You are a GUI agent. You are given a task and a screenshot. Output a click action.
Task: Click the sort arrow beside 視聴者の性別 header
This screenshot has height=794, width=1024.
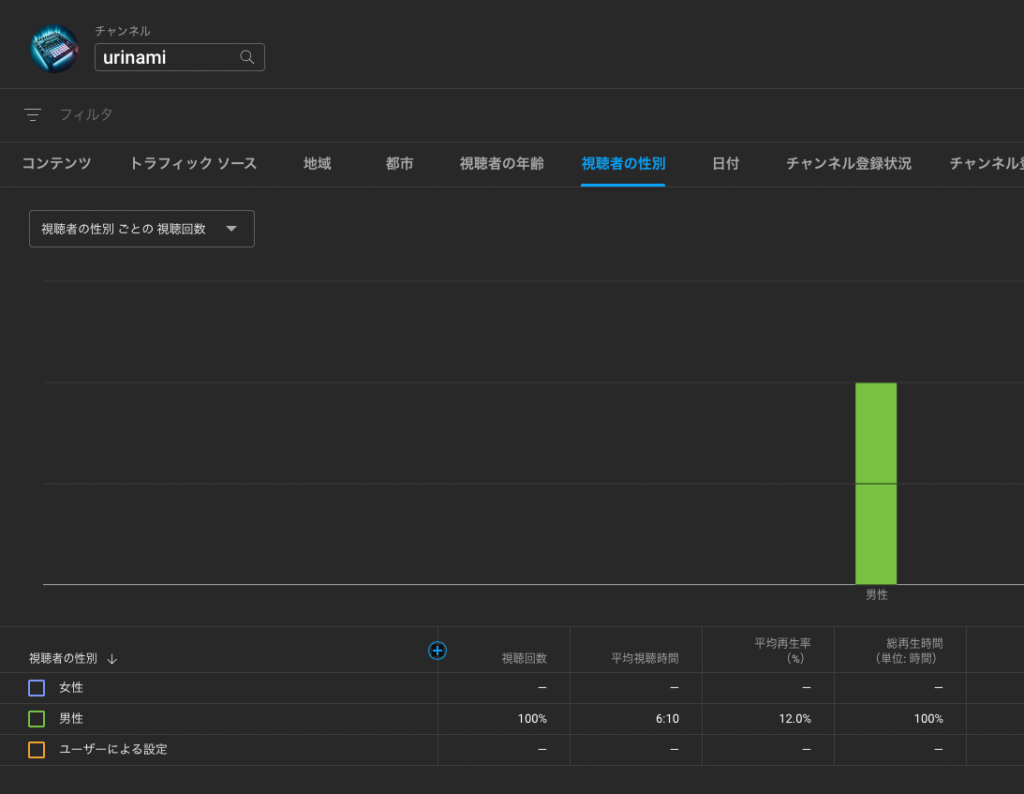tap(112, 659)
